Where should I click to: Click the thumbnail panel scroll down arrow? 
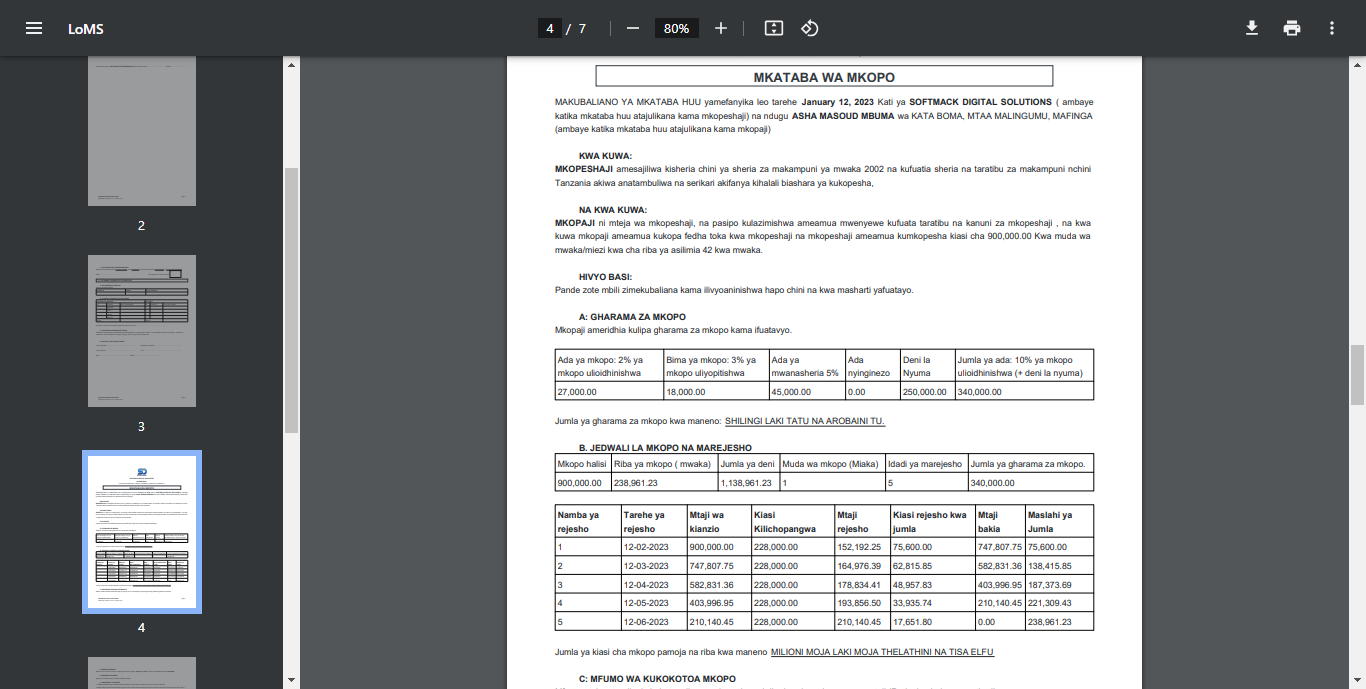point(292,680)
